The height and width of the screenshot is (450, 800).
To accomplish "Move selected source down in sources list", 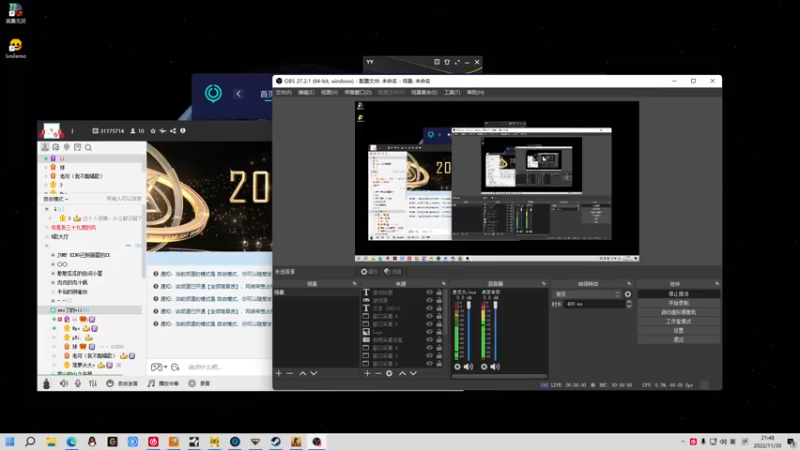I will [413, 373].
